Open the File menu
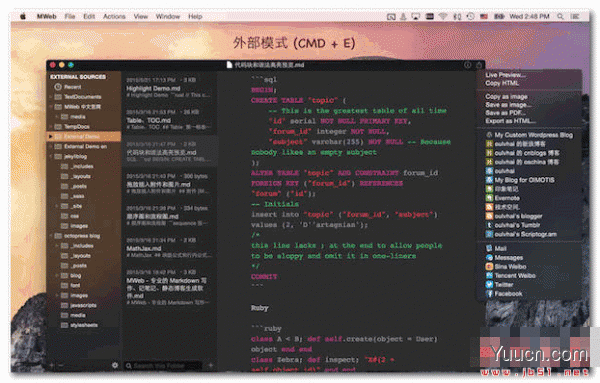This screenshot has width=600, height=383. tap(70, 16)
